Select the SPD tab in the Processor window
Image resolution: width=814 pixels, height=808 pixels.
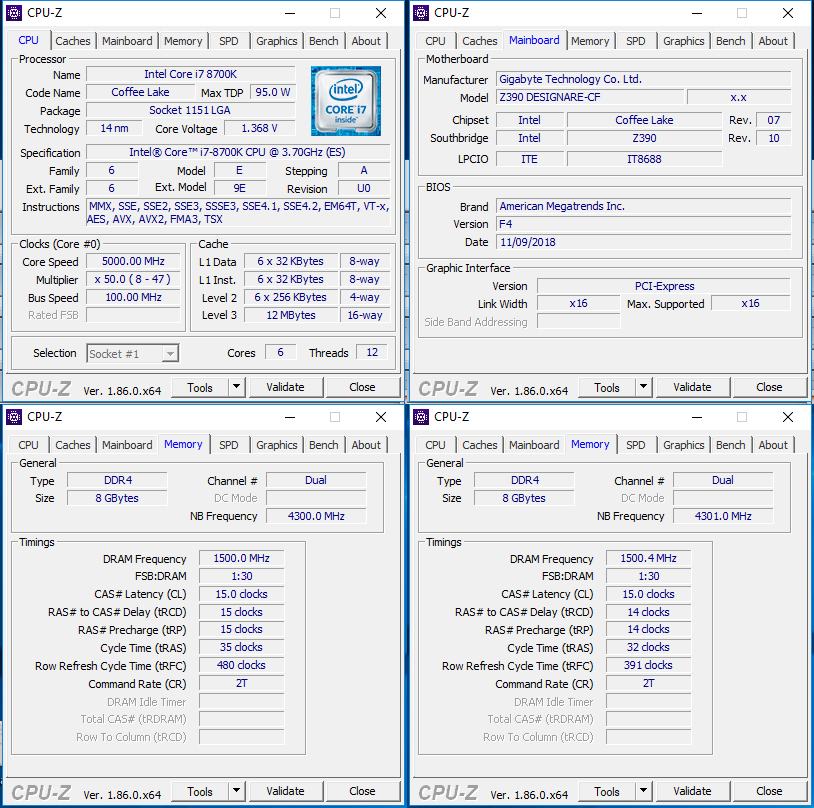click(228, 41)
